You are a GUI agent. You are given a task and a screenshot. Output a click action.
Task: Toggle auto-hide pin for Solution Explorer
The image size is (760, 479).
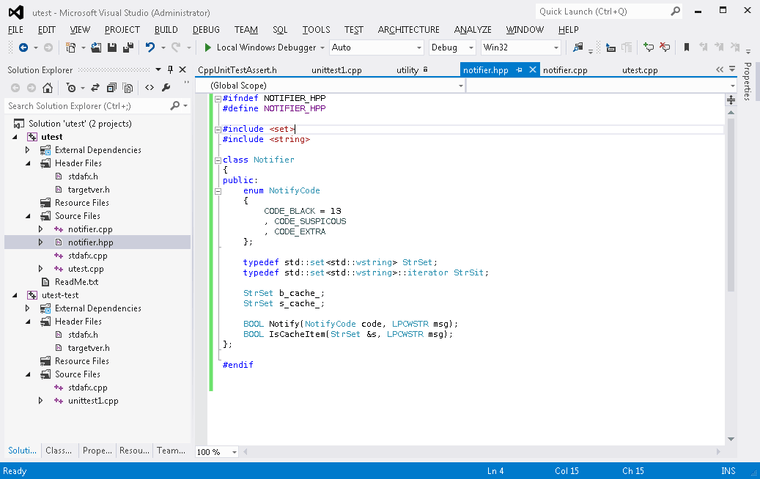(171, 70)
